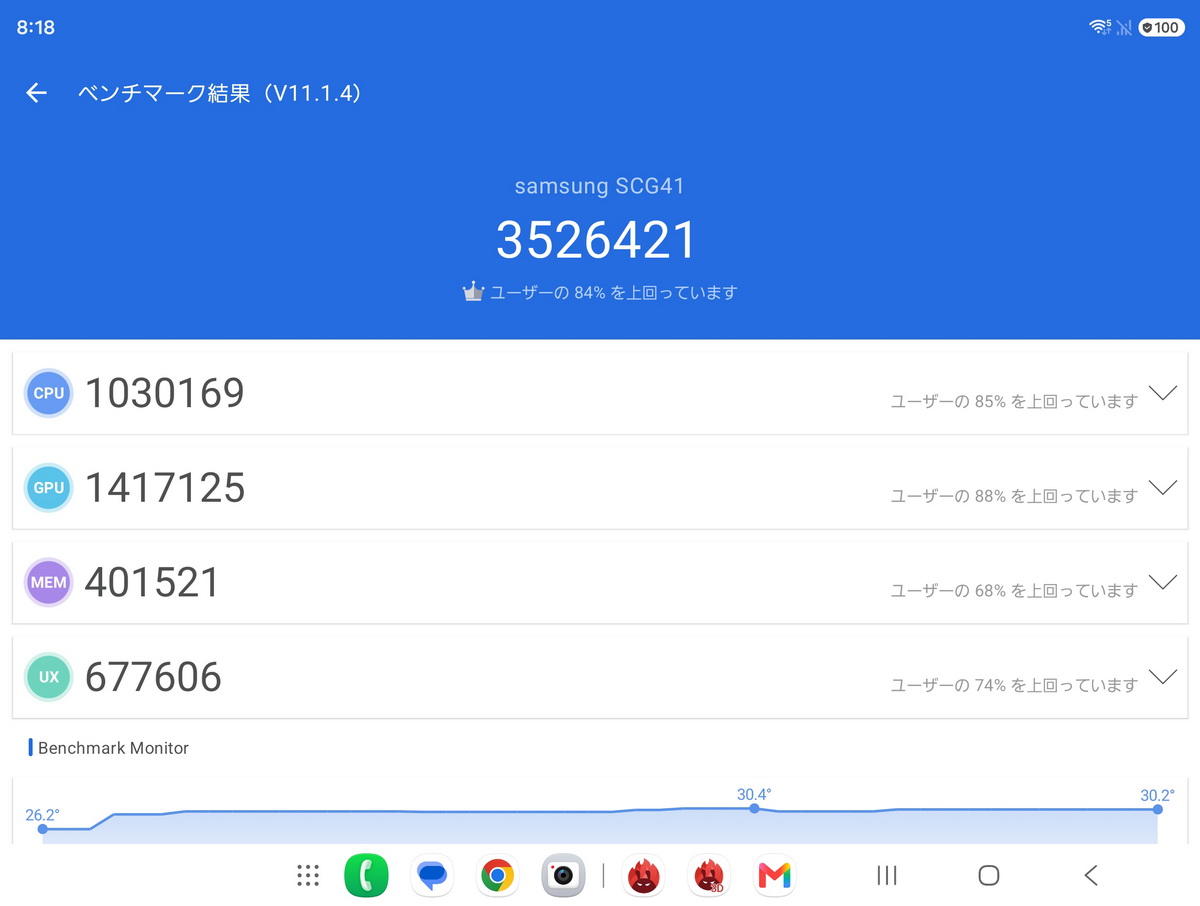Tap the GPU score badge icon

pos(49,488)
